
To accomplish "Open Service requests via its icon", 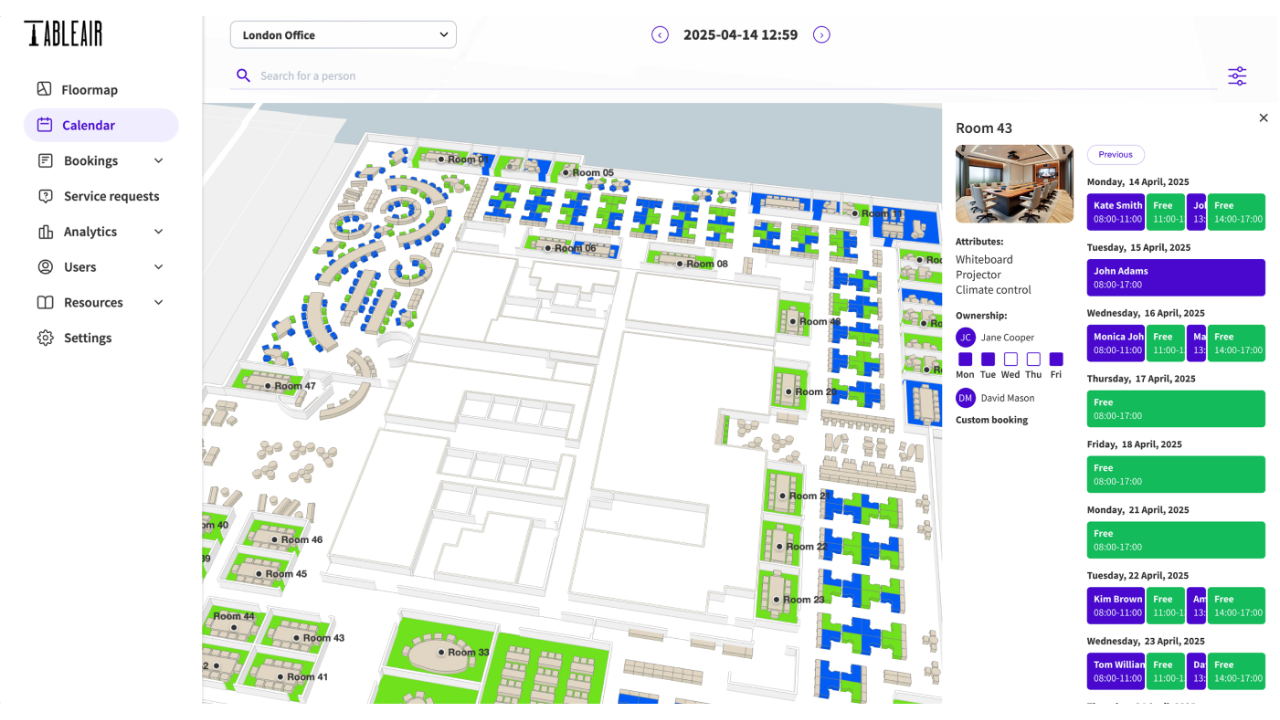I will pos(45,196).
